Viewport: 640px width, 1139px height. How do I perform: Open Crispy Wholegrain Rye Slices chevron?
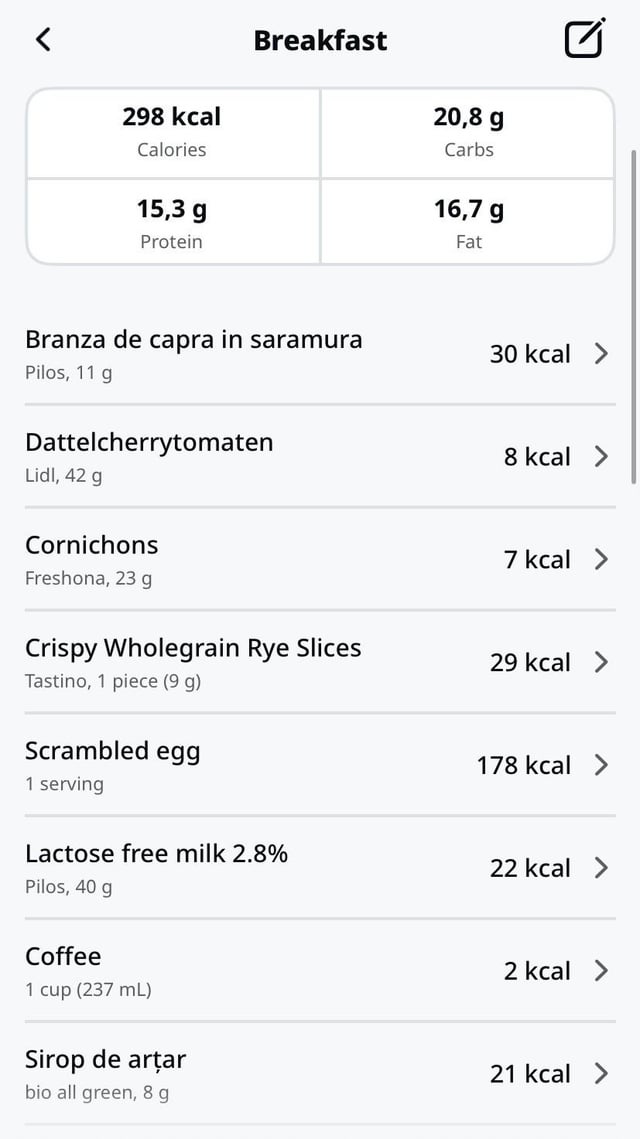point(601,663)
